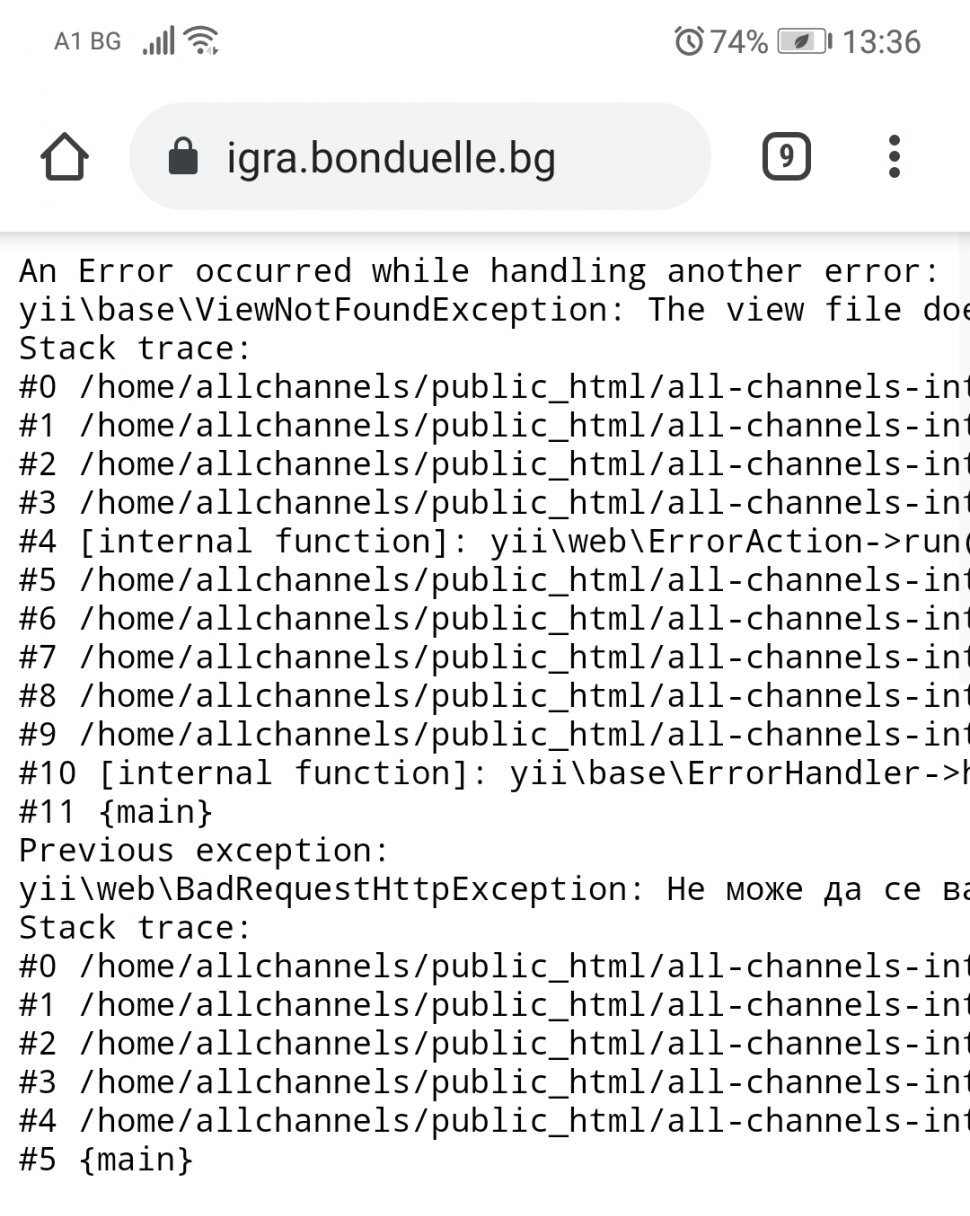Open Chrome's three-dot overflow menu
The width and height of the screenshot is (970, 1216).
pos(894,157)
